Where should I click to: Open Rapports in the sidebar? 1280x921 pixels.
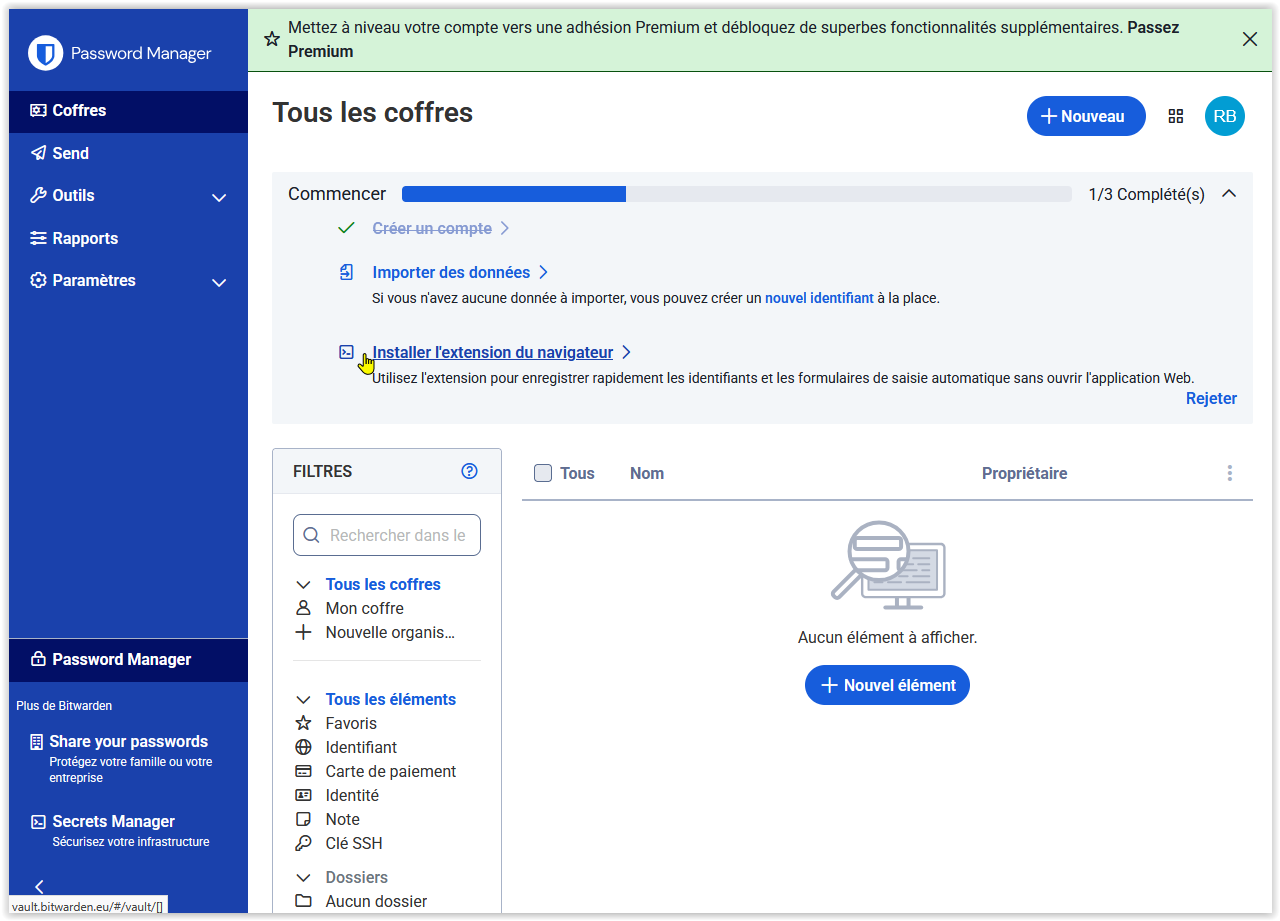pos(128,238)
